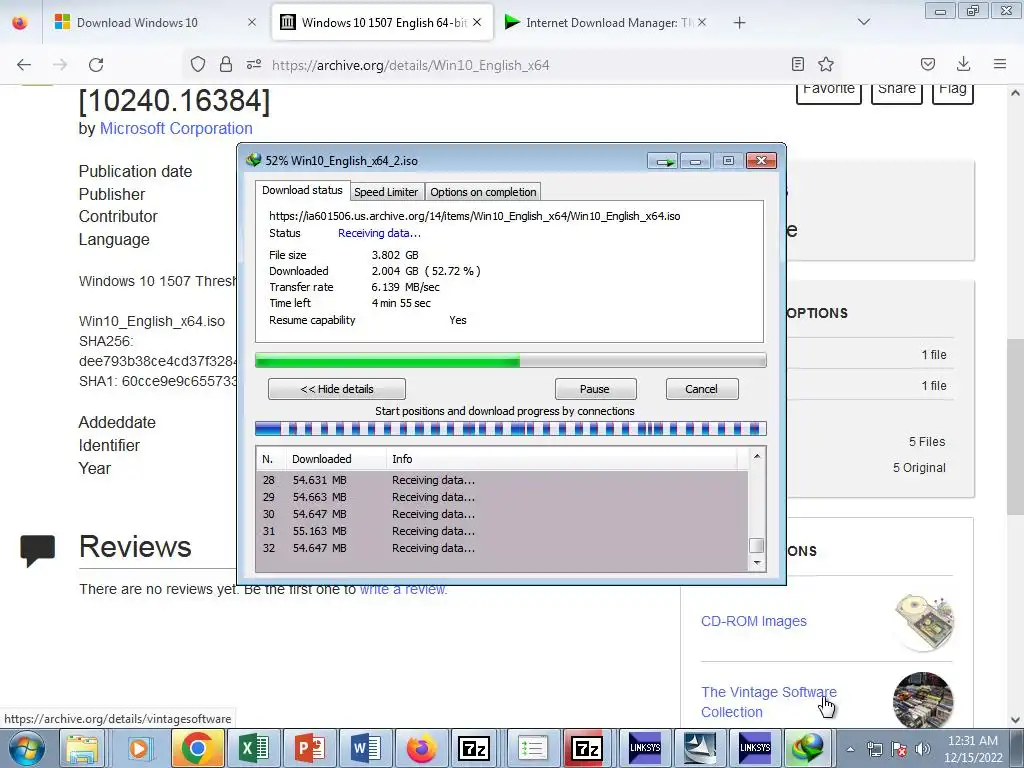
Task: Bookmark this page with the star icon
Action: click(x=826, y=64)
